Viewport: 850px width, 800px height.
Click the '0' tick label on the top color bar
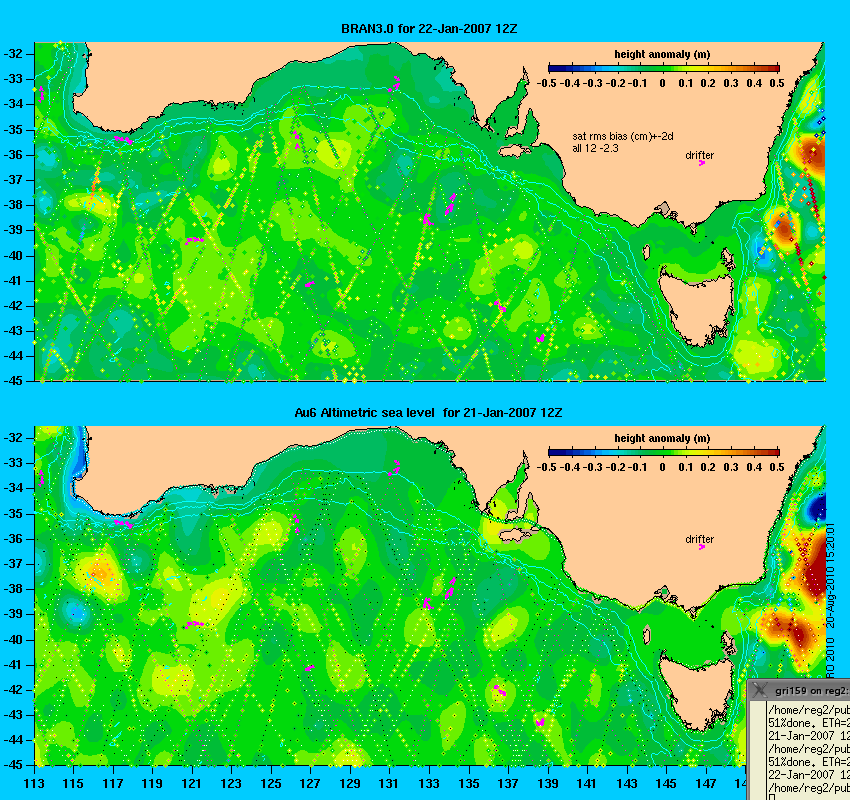click(662, 83)
